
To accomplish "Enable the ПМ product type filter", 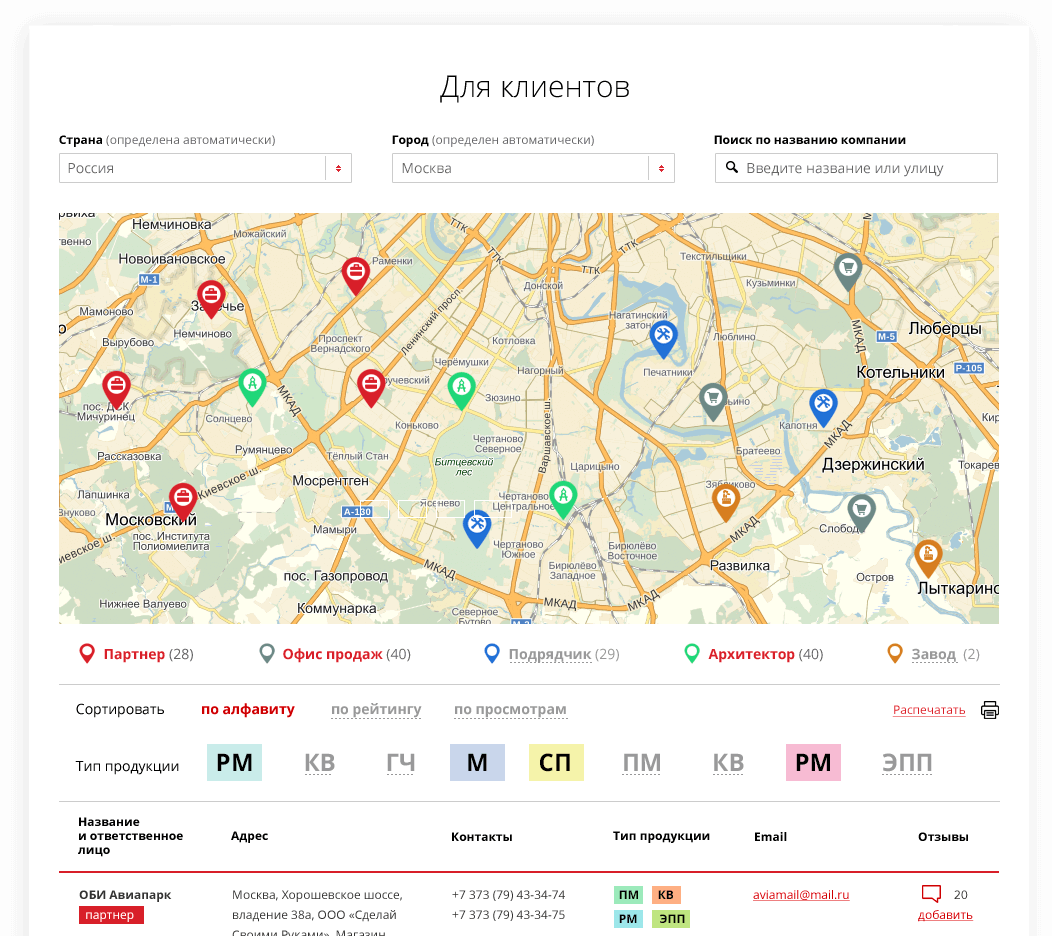I will pyautogui.click(x=641, y=762).
